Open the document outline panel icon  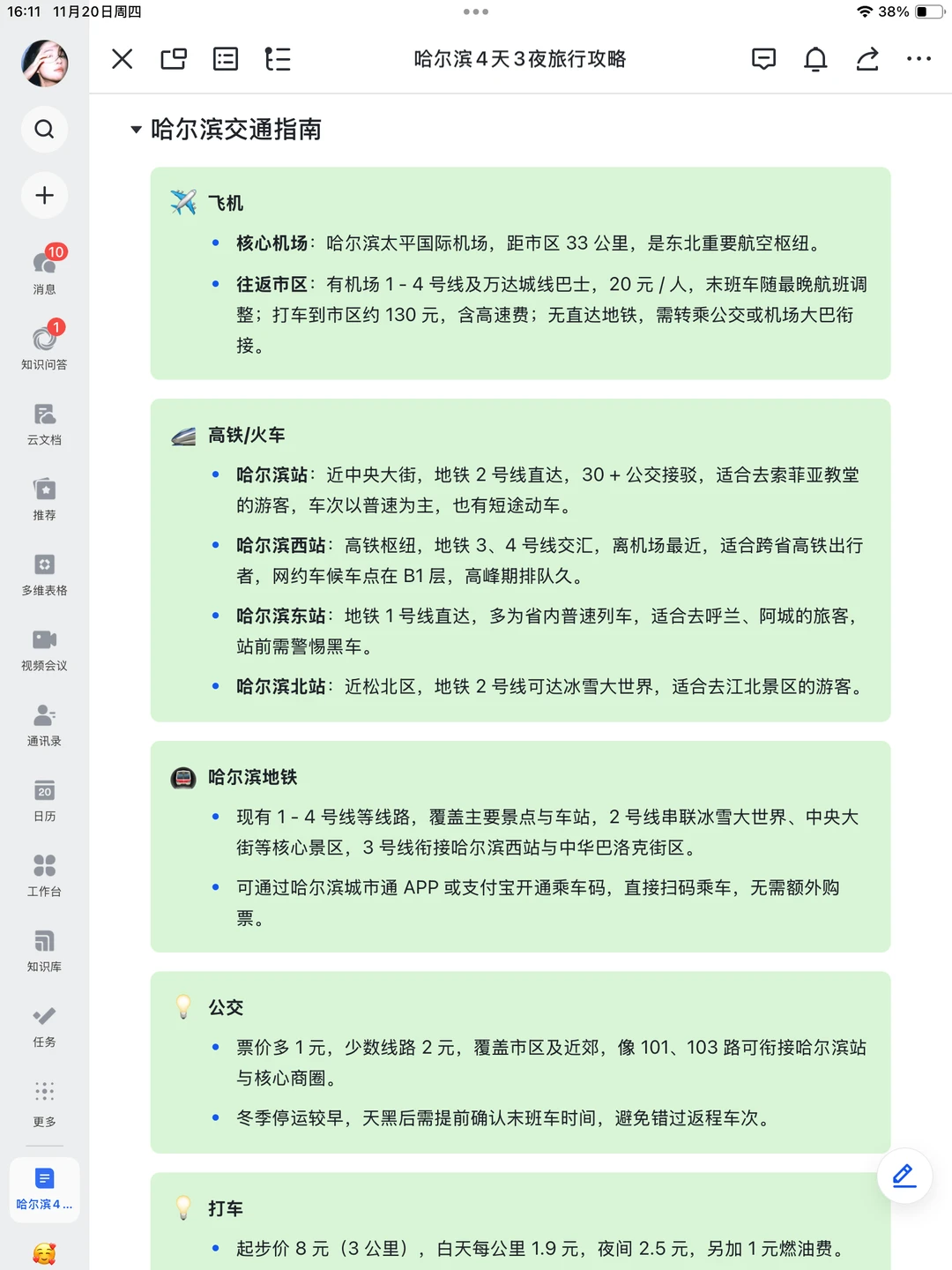277,59
